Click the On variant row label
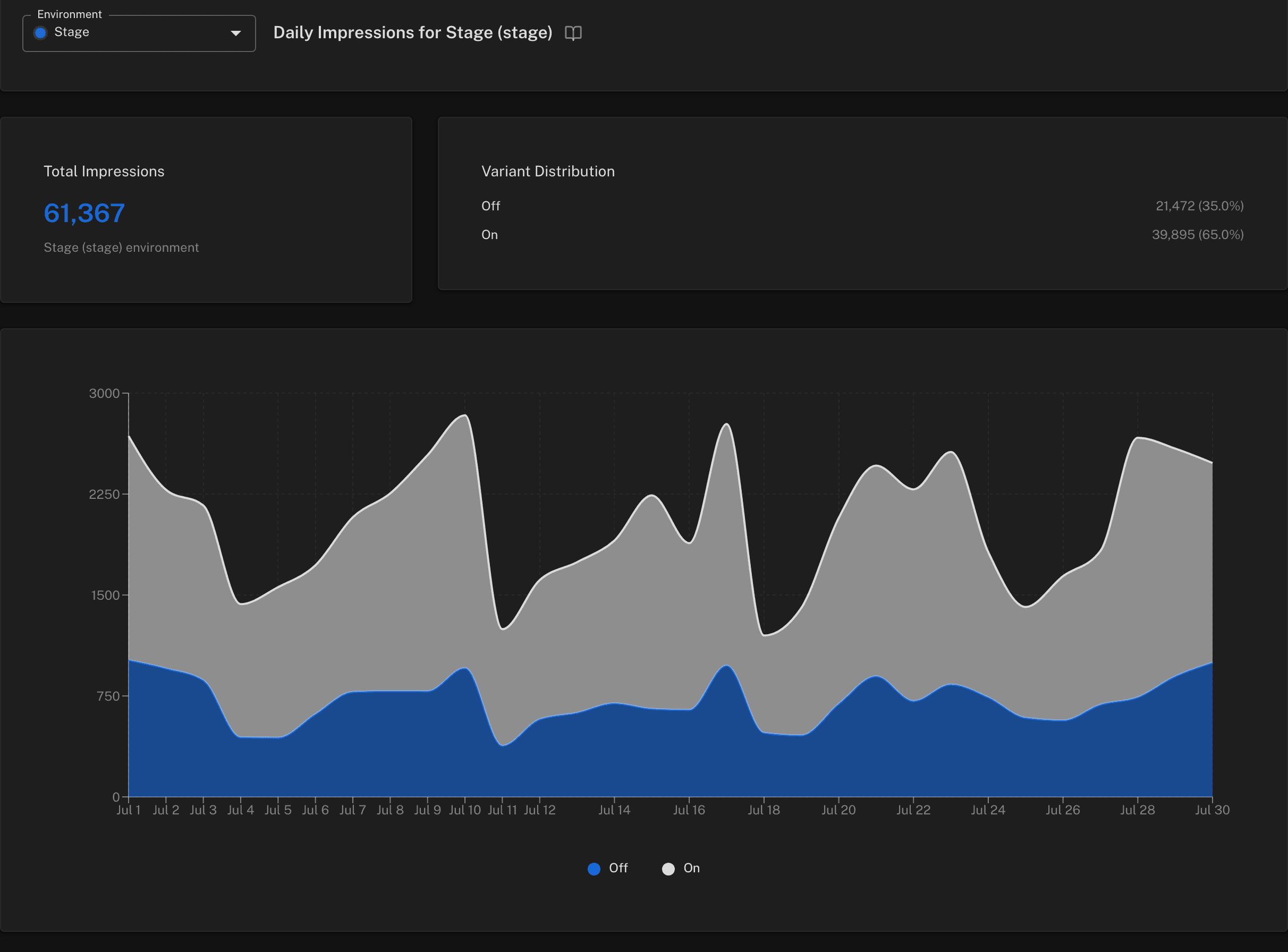 tap(489, 234)
